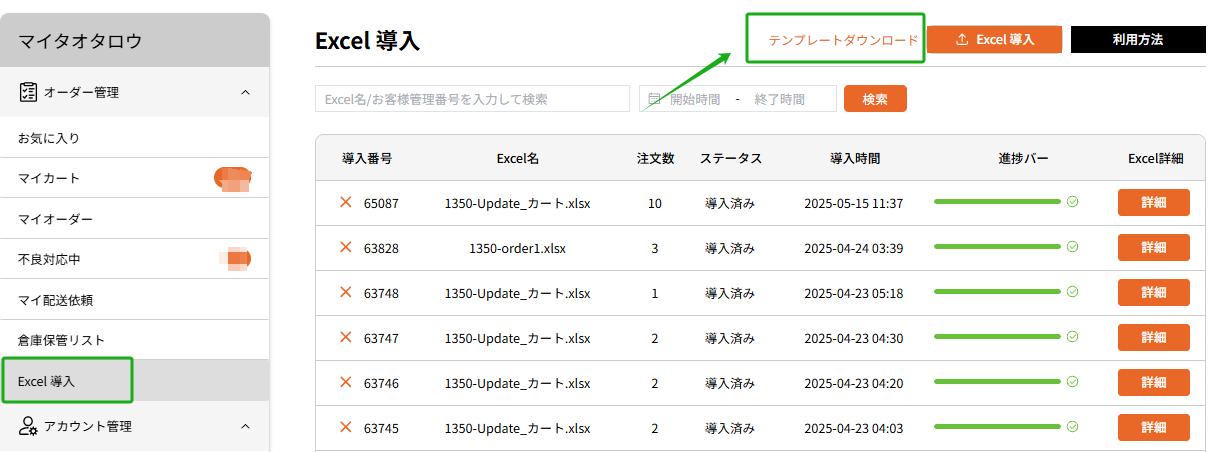The width and height of the screenshot is (1208, 452).
Task: Open 詳細 for import 63745
Action: tap(1153, 427)
